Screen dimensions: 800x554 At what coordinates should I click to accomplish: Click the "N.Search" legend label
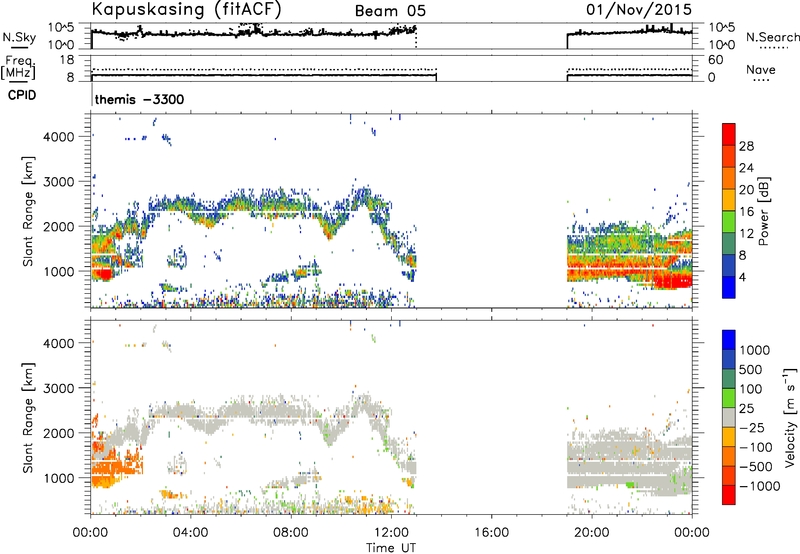(x=772, y=37)
